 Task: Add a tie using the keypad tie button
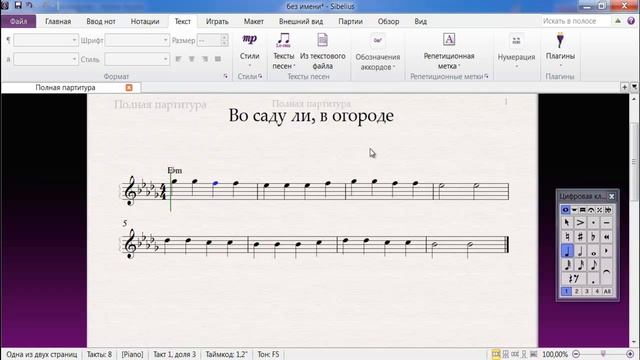(x=607, y=272)
